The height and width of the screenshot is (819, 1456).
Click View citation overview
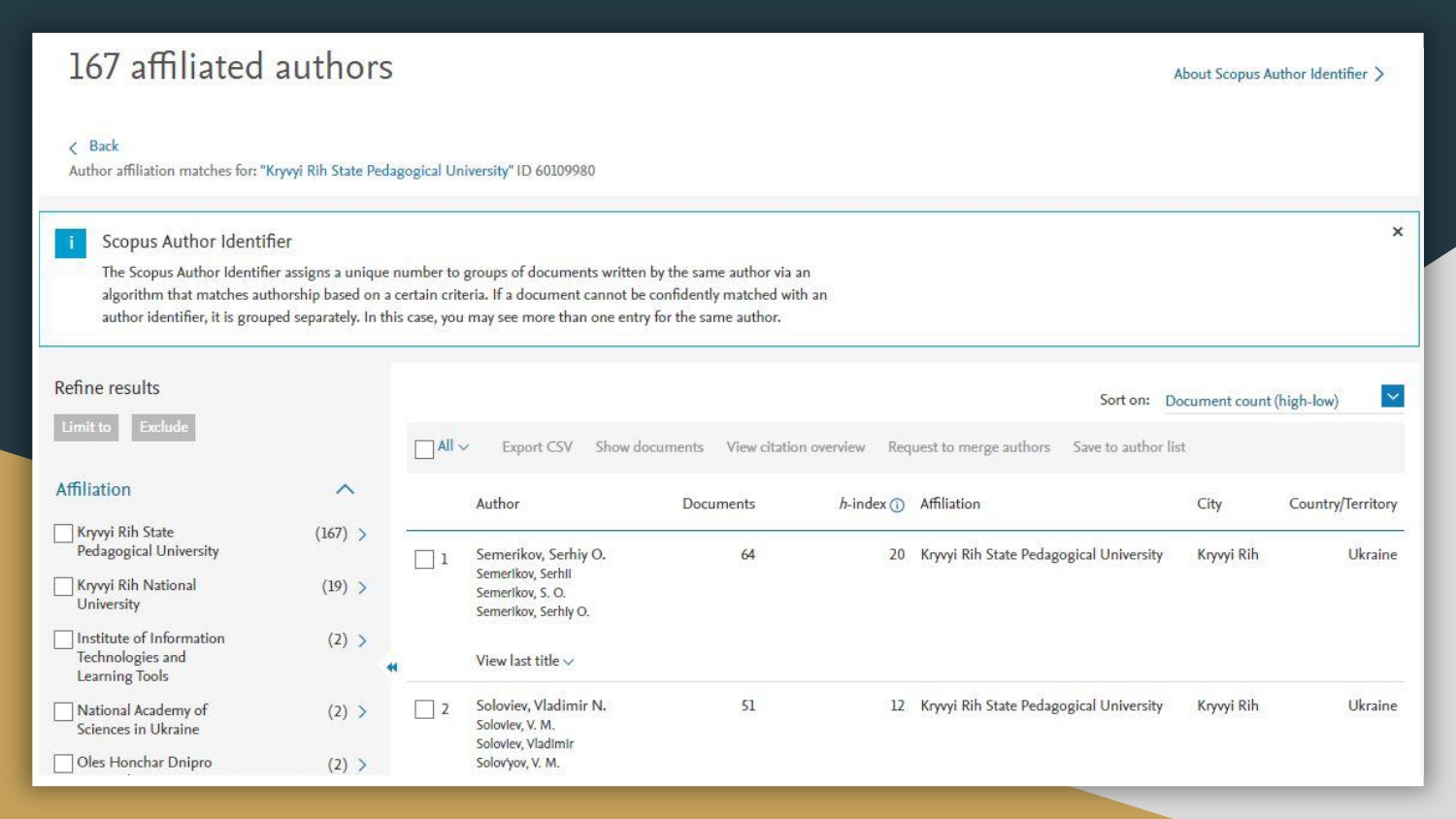tap(796, 447)
